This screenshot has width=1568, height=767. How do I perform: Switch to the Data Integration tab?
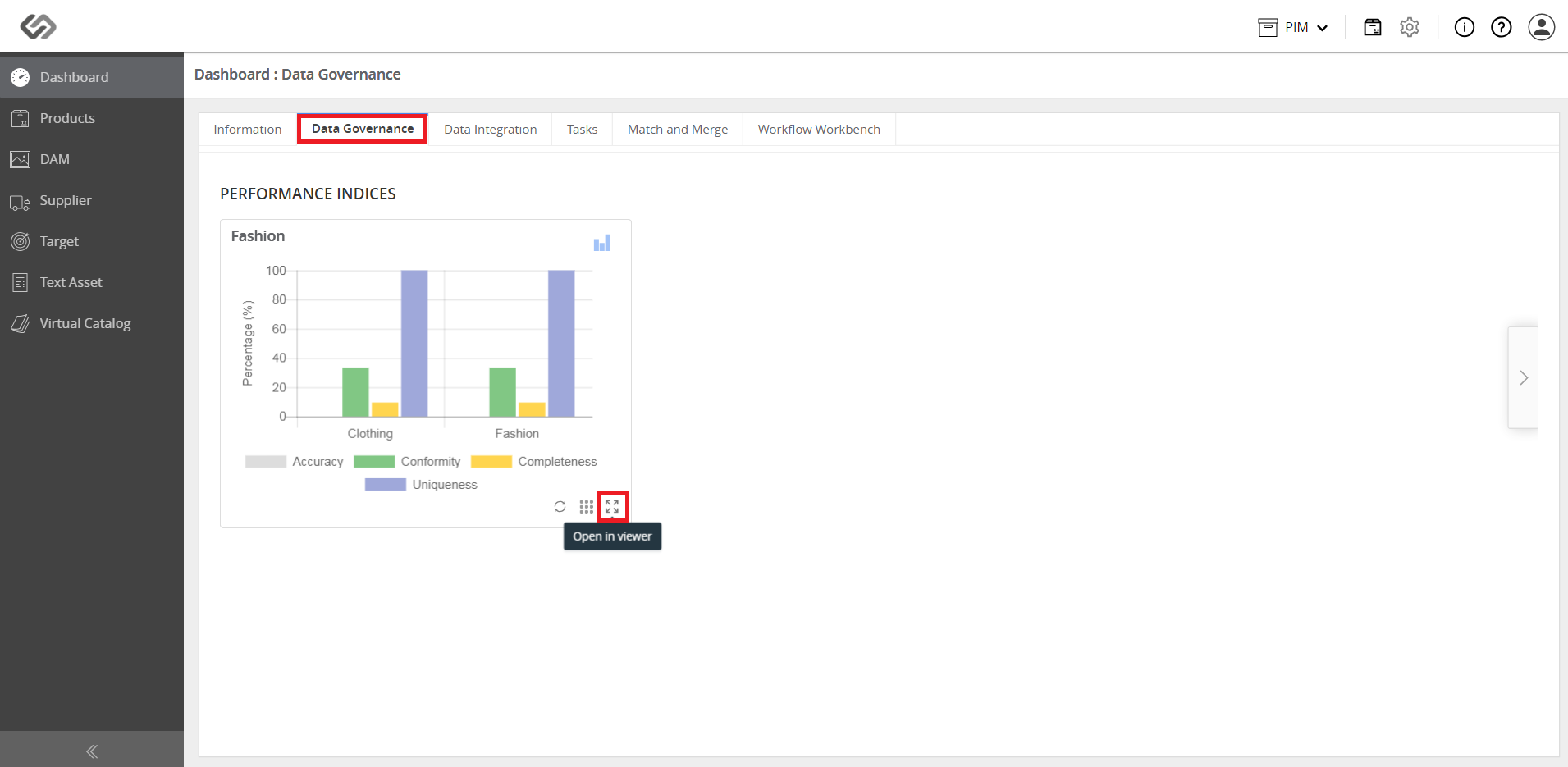tap(491, 130)
